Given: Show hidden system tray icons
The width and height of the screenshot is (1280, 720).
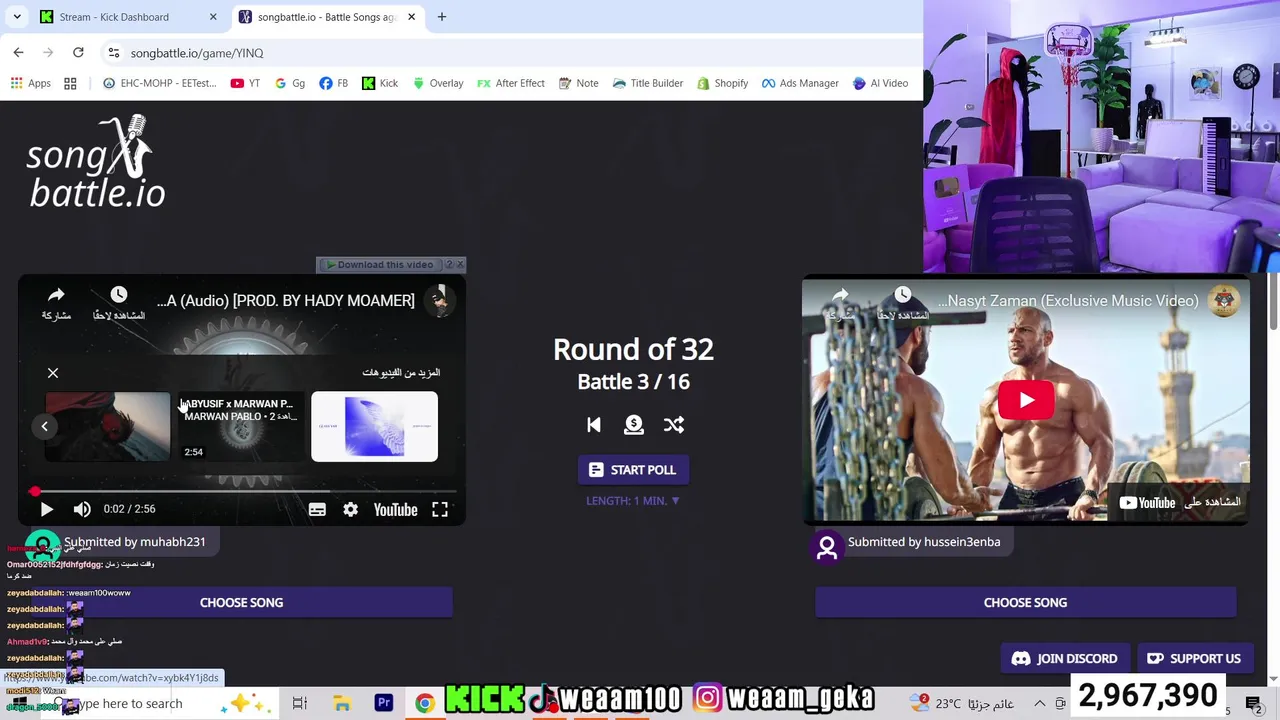Looking at the screenshot, I should click(1040, 704).
